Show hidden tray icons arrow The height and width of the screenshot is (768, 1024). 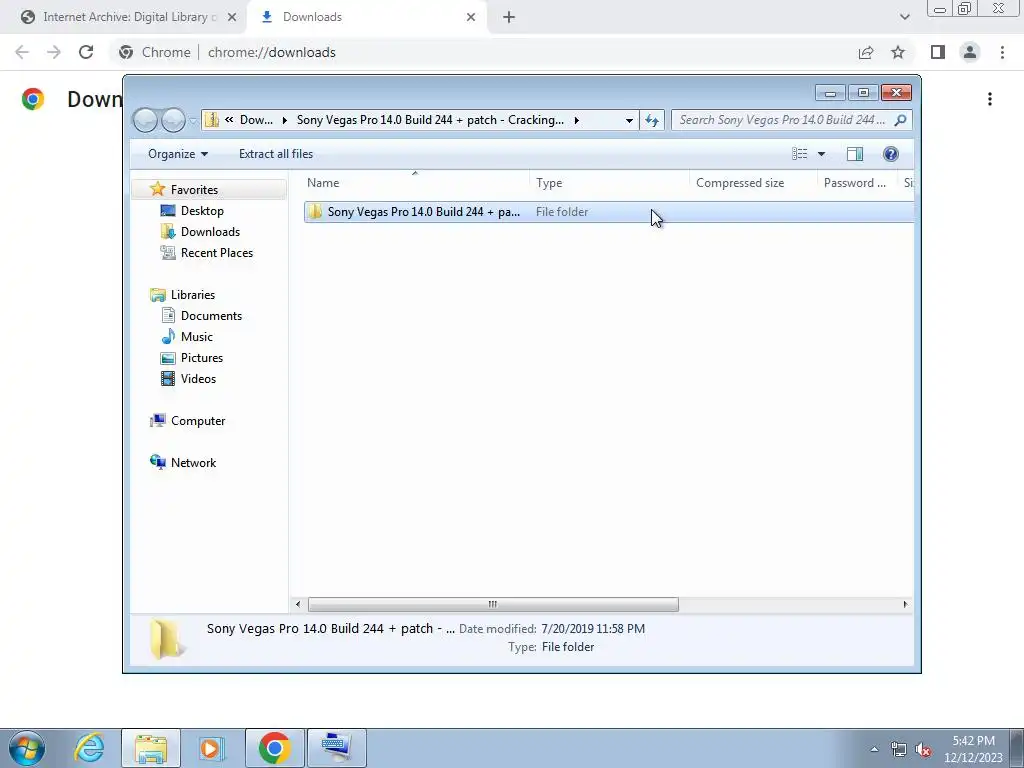point(874,749)
